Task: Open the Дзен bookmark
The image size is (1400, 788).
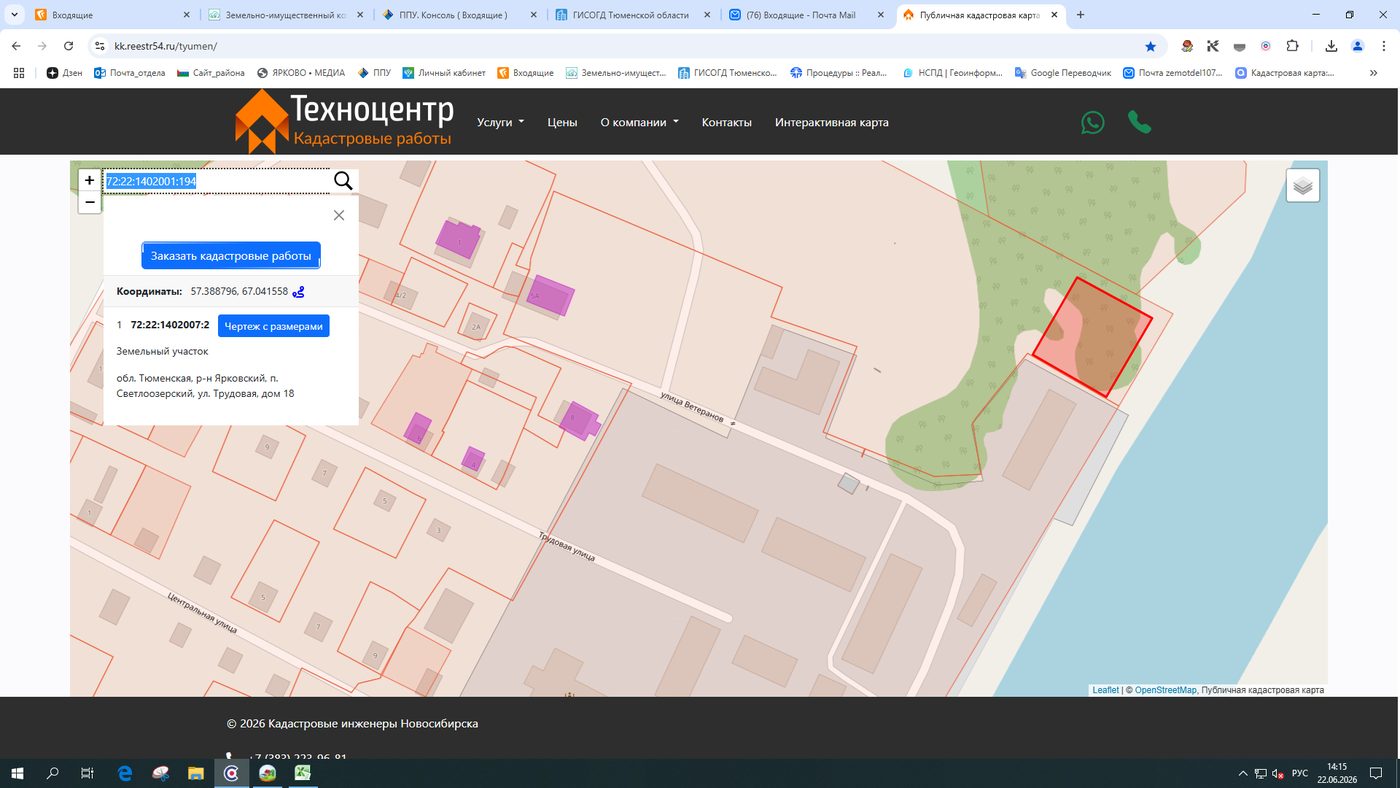Action: pos(64,73)
